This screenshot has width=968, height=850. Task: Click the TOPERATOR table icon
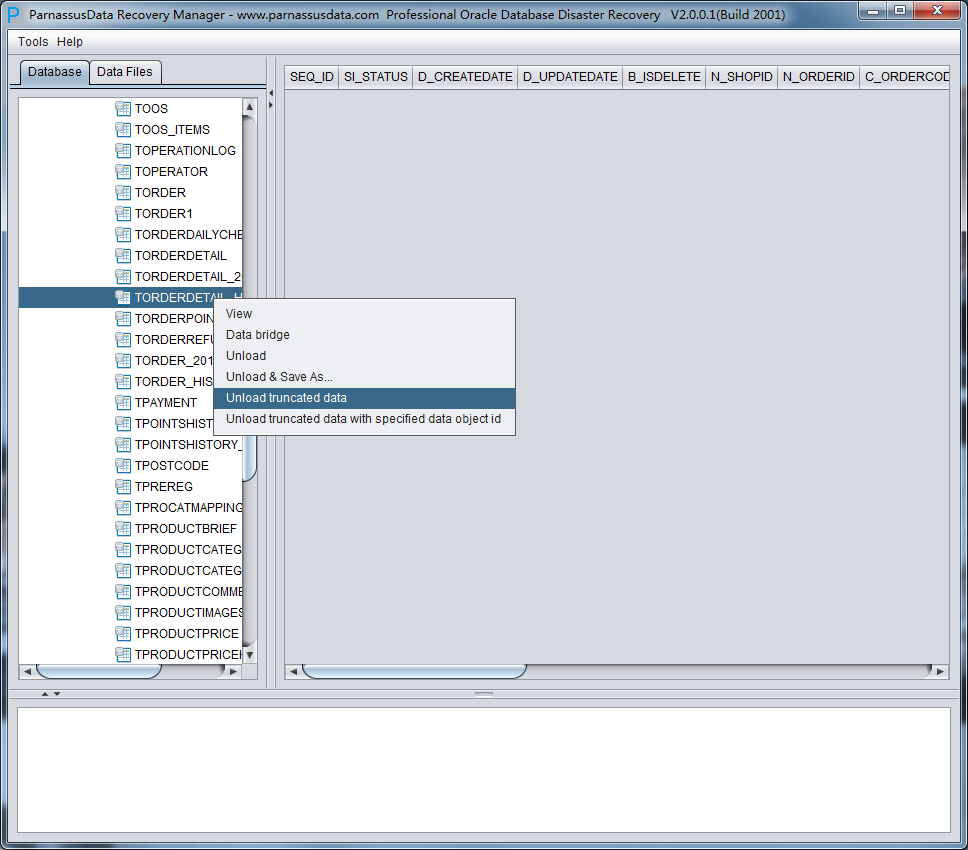(123, 171)
